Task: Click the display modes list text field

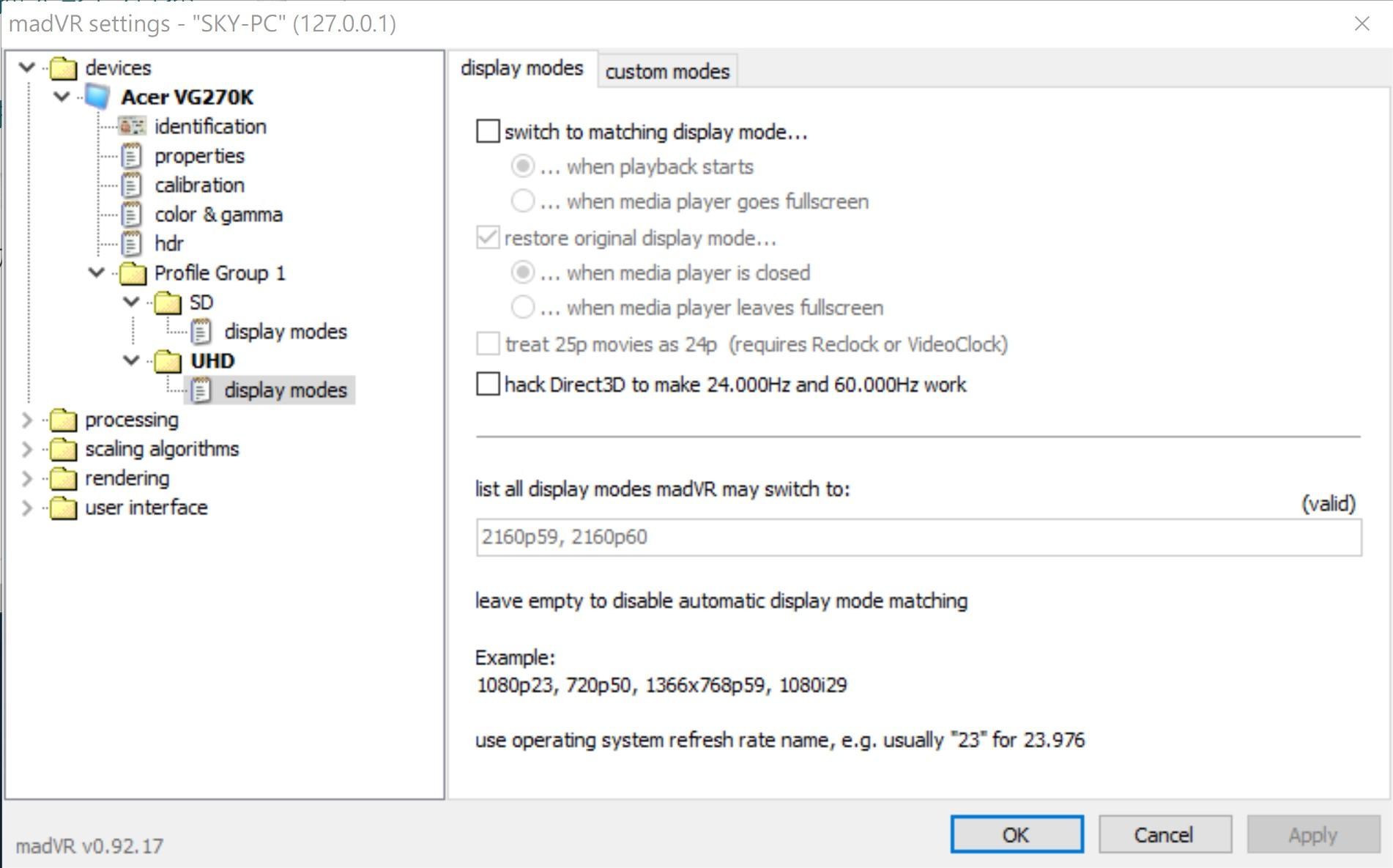Action: (x=918, y=537)
